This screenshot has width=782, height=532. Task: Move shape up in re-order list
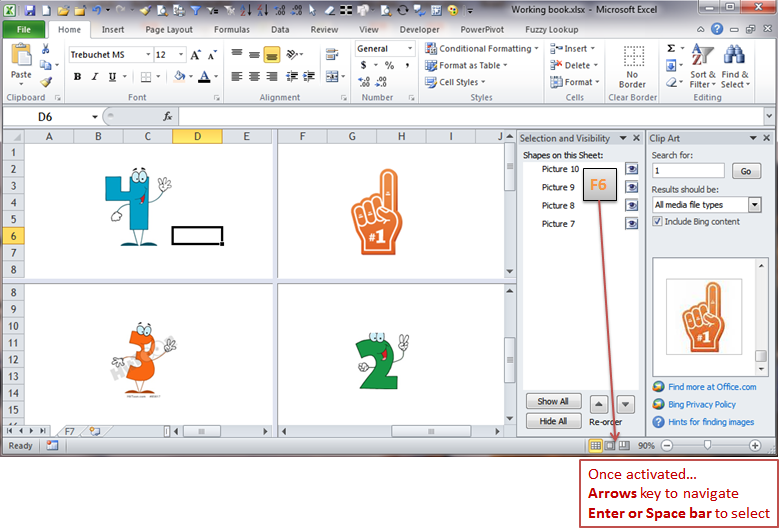coord(599,404)
